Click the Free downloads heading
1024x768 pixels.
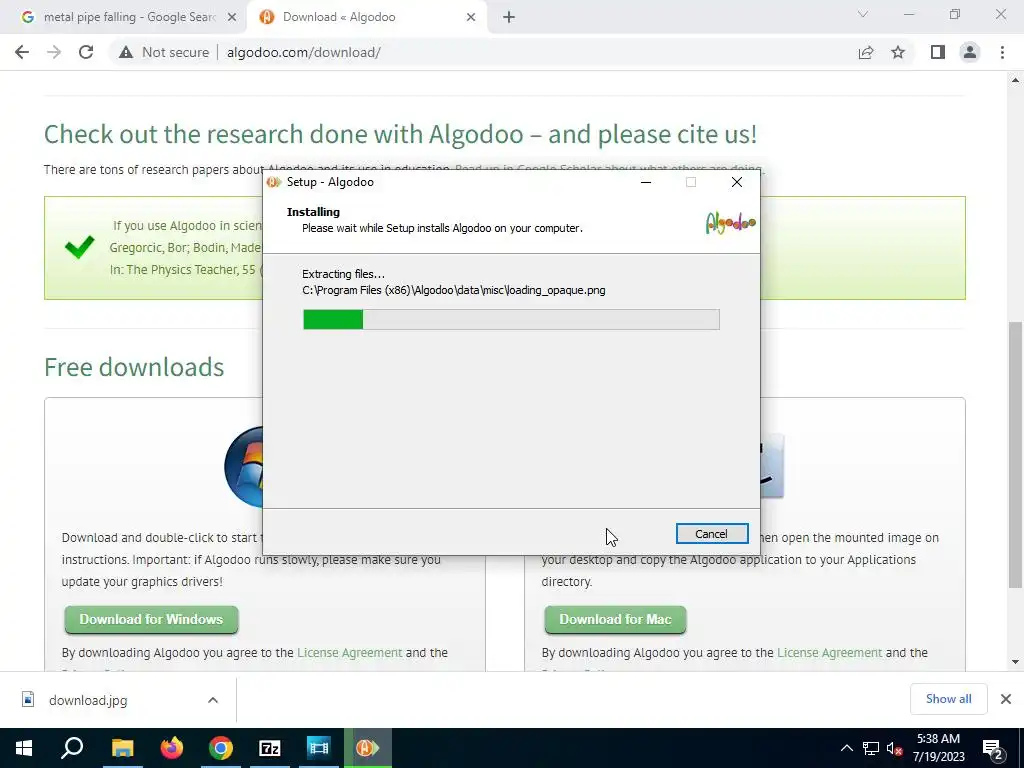134,367
